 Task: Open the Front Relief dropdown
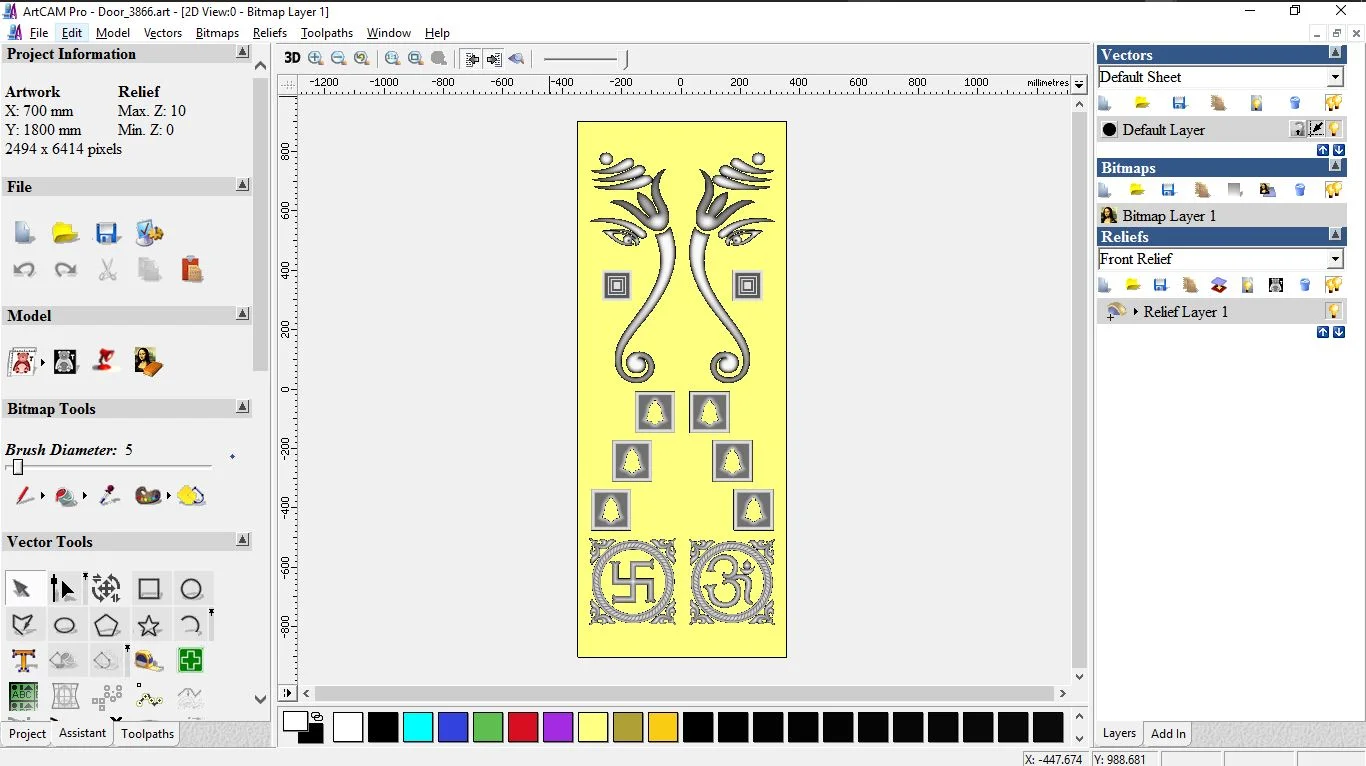(x=1335, y=259)
